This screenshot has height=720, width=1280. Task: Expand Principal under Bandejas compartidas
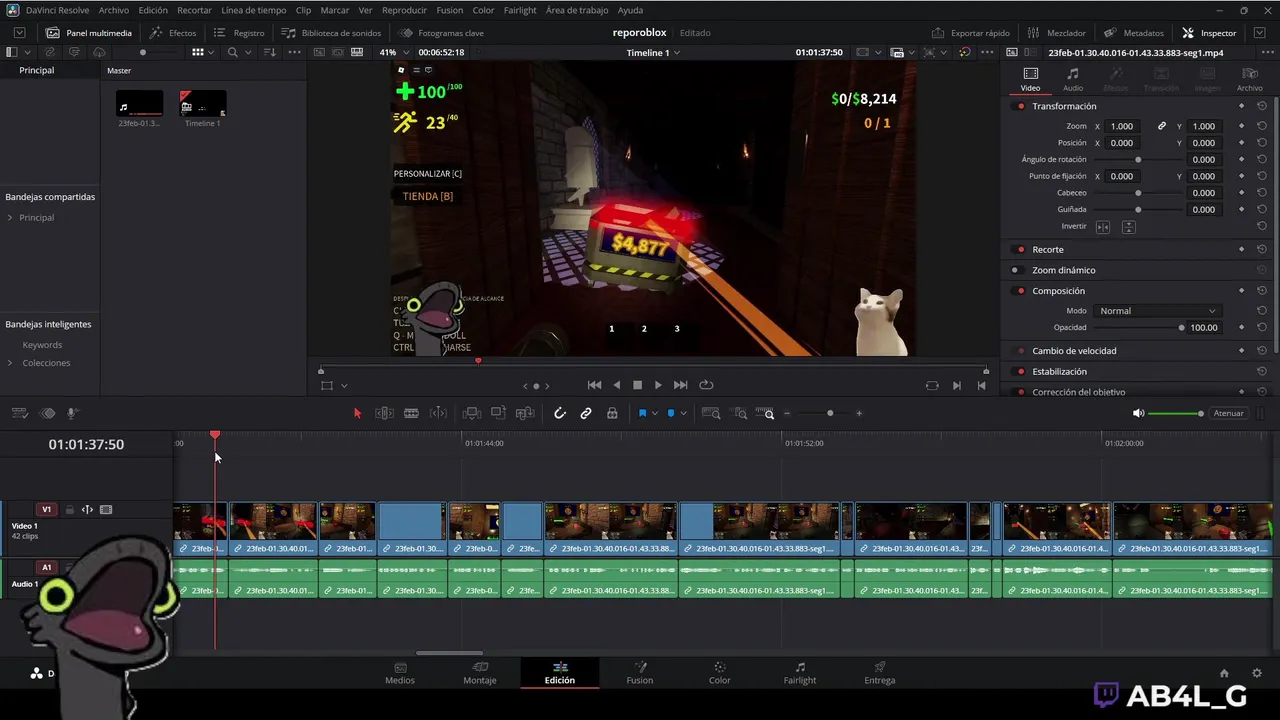tap(10, 218)
